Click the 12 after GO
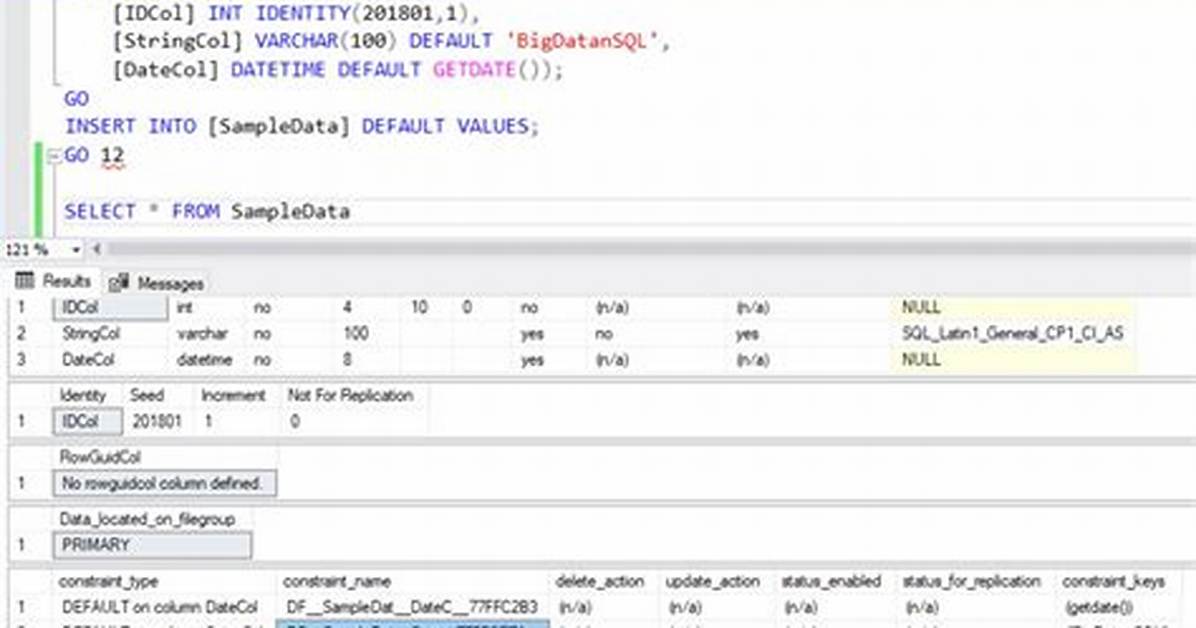The width and height of the screenshot is (1196, 628). click(112, 155)
